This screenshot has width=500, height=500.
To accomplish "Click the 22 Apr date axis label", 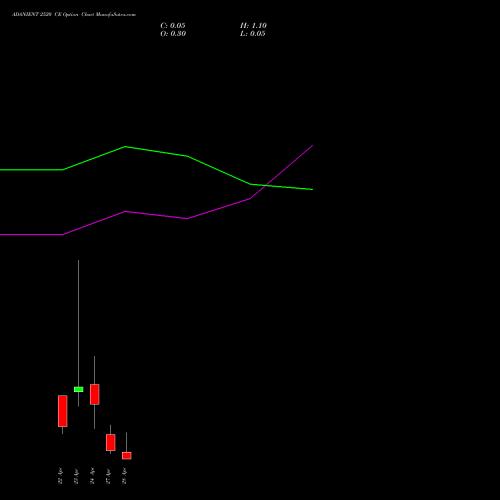I will 60,476.
